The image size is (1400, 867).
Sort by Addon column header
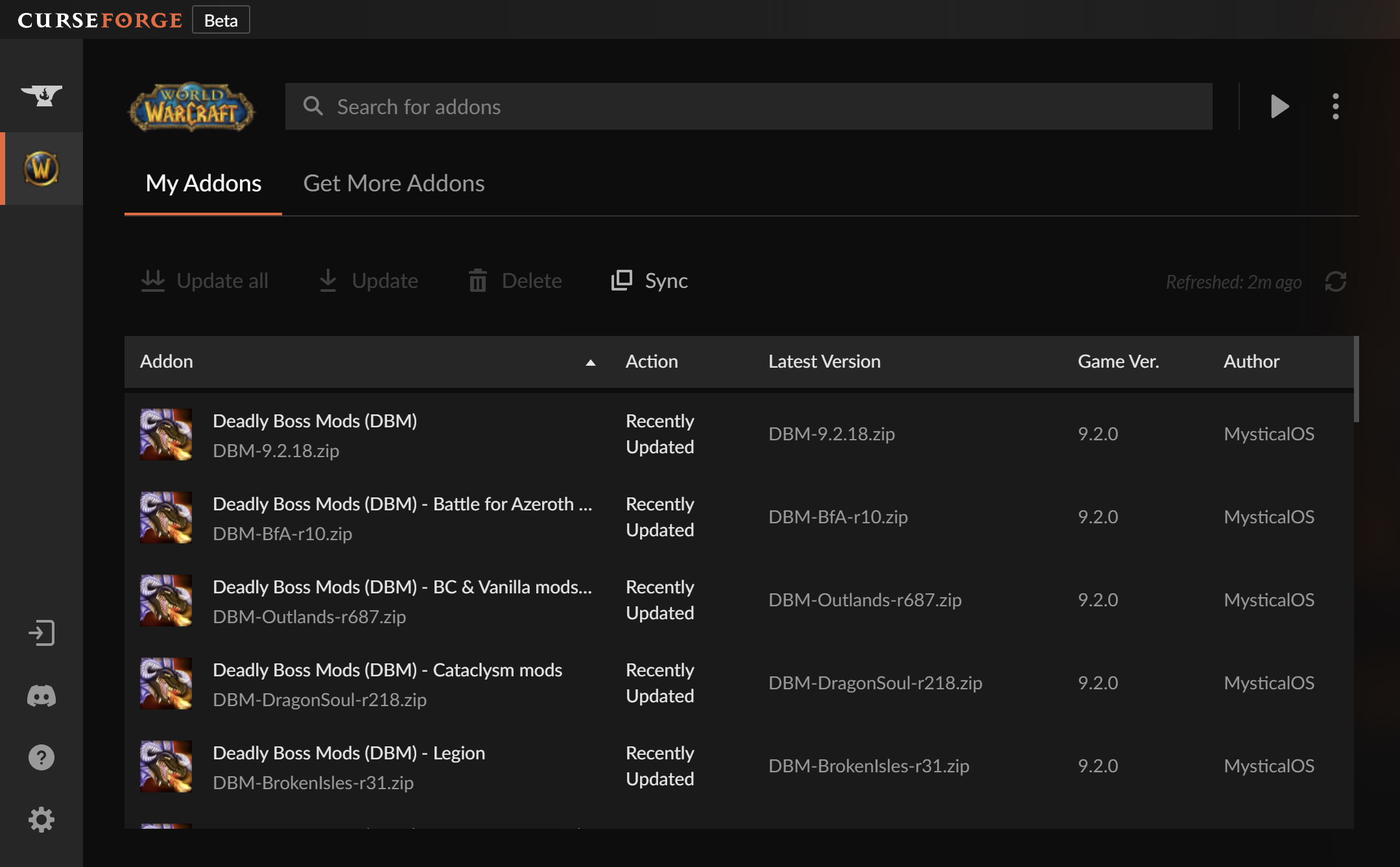(x=167, y=361)
